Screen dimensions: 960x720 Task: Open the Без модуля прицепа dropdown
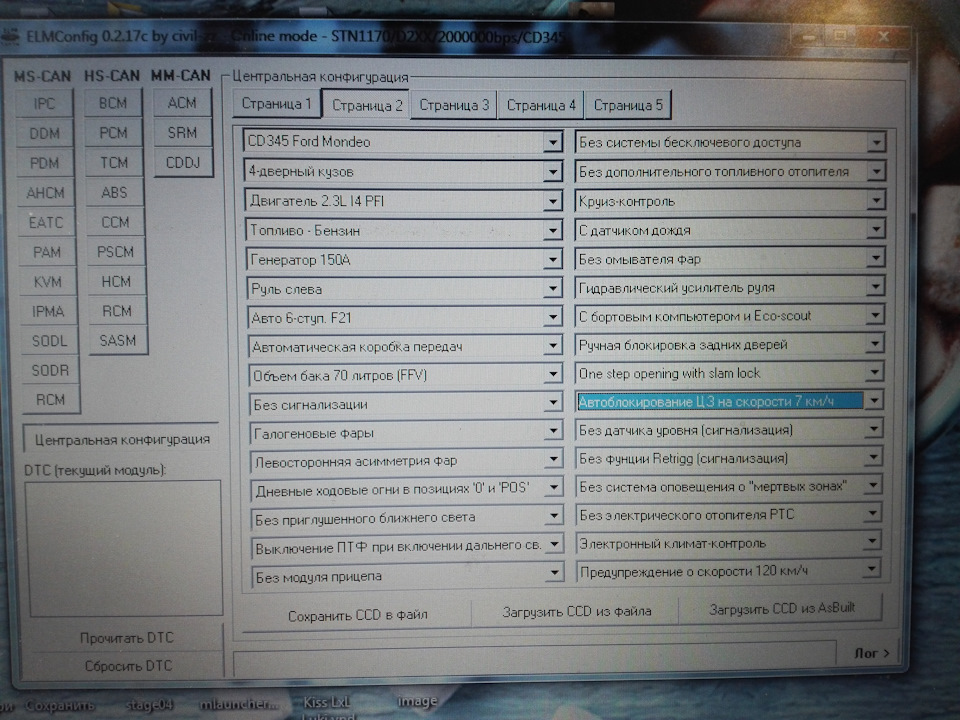click(x=554, y=574)
